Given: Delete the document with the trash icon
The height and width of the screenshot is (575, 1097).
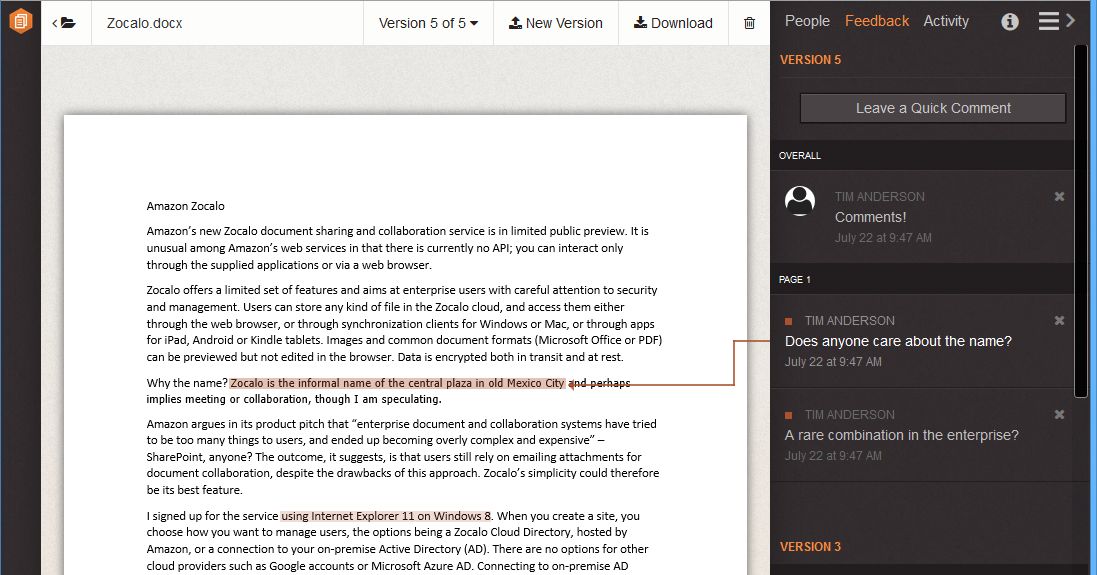Looking at the screenshot, I should pyautogui.click(x=749, y=23).
